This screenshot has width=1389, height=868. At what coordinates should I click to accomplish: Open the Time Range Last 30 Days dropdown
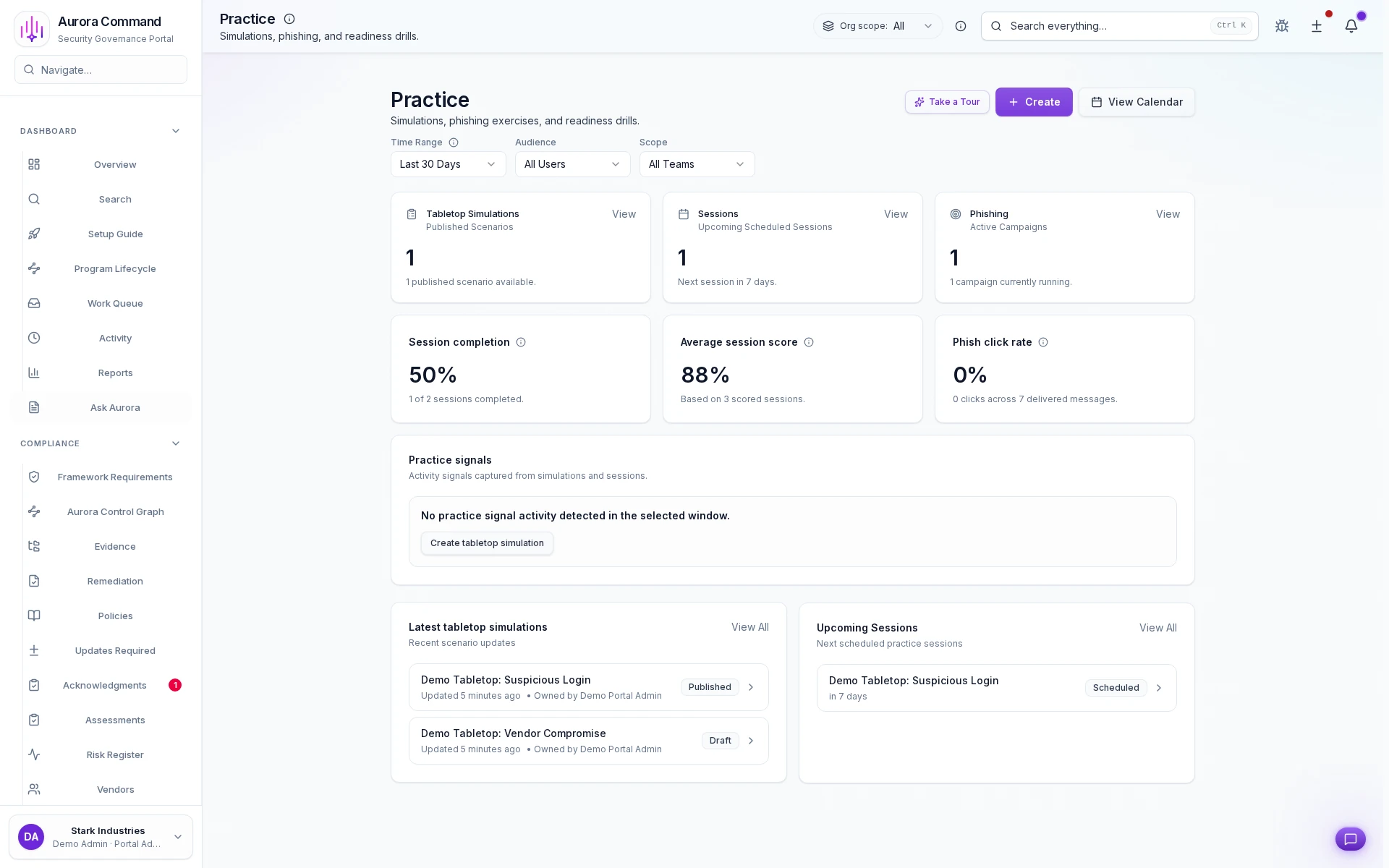coord(448,164)
